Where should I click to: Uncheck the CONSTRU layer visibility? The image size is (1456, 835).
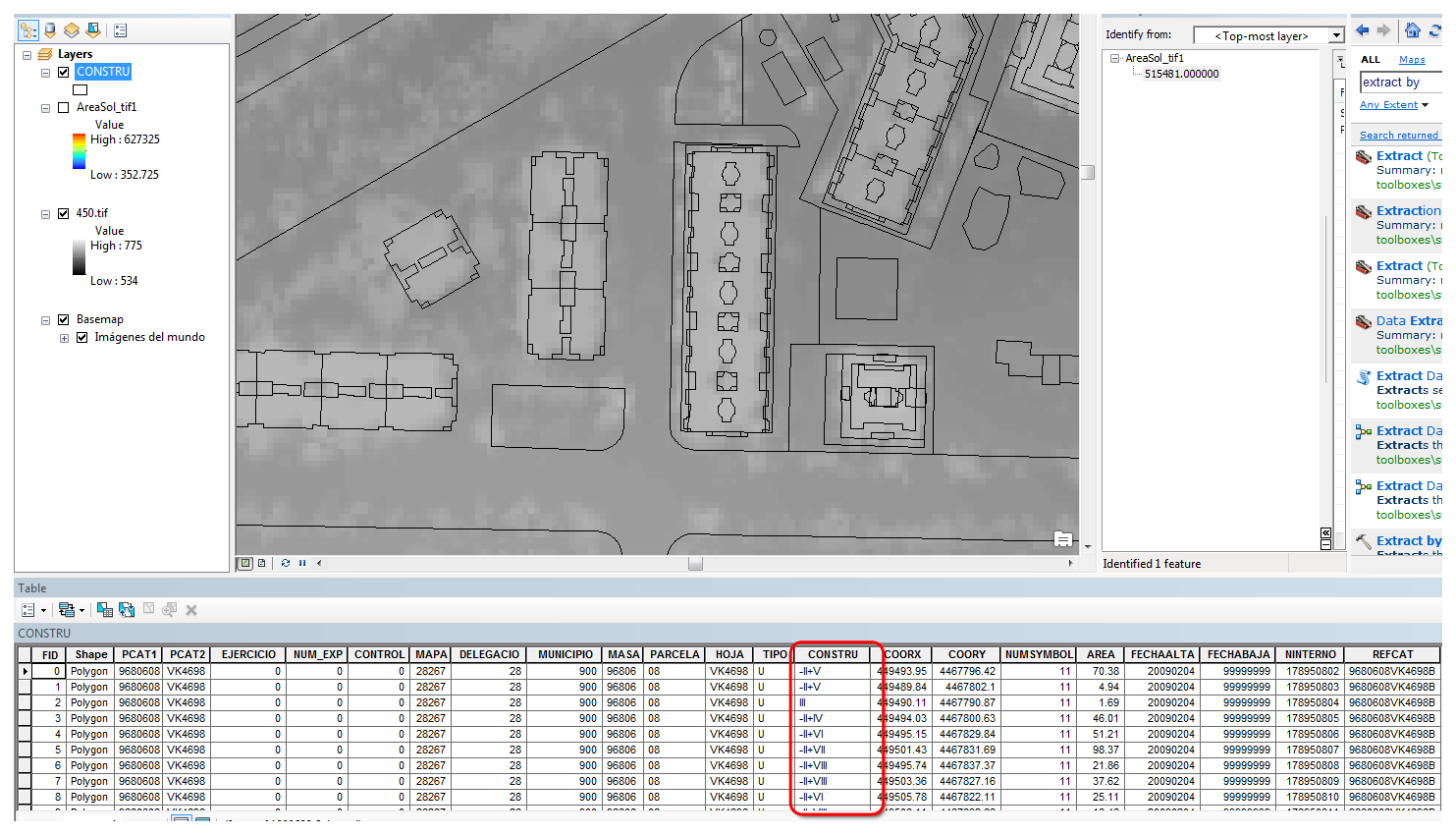tap(64, 72)
